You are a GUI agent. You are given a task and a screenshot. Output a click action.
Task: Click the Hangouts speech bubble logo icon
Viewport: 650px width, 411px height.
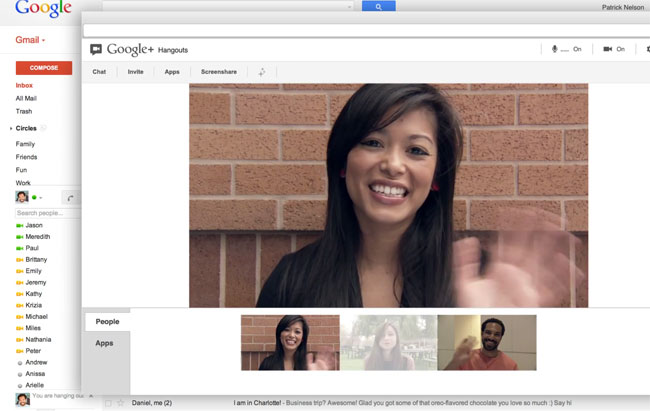pyautogui.click(x=96, y=49)
